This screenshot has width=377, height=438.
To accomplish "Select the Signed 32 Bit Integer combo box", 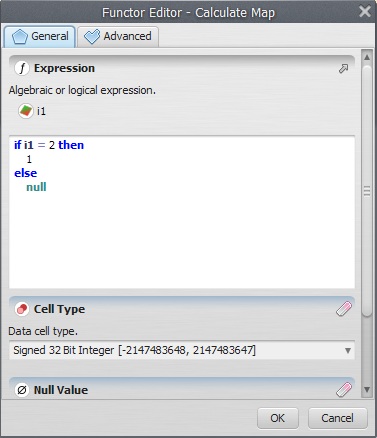I will [182, 350].
